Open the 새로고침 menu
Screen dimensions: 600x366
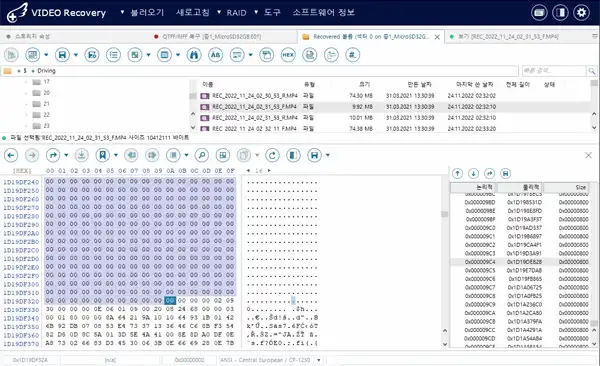coord(192,12)
